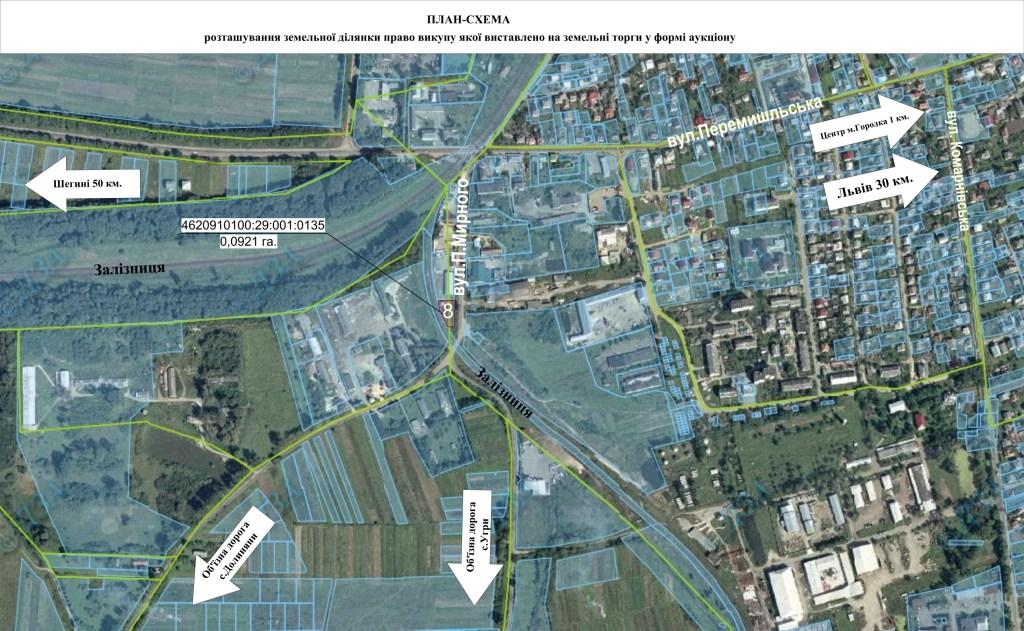Select the subtitle text about the land auction
Screen dimensions: 1024x631
(x=470, y=37)
